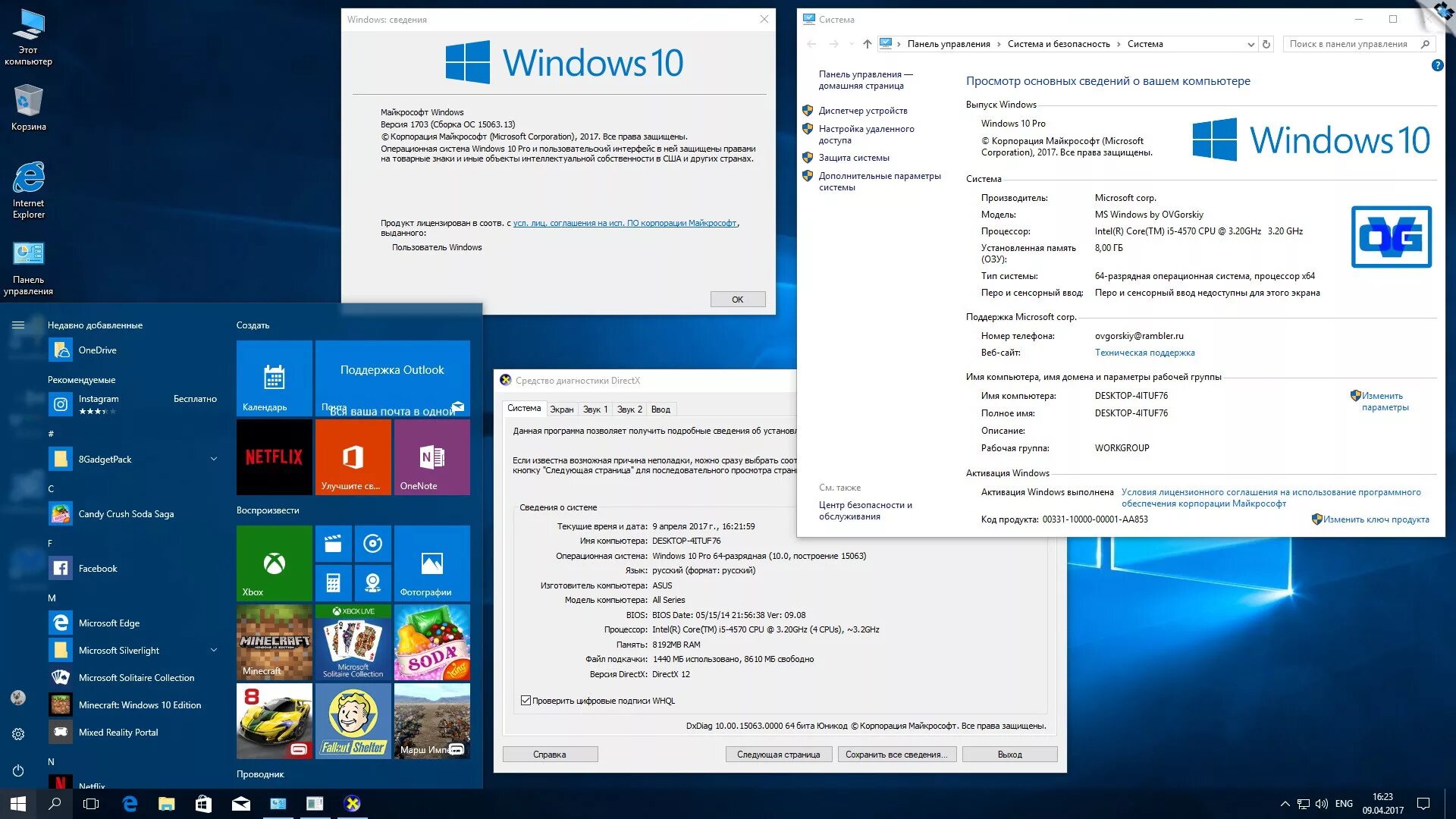The width and height of the screenshot is (1456, 819).
Task: Open Internet Explorer desktop icon
Action: [28, 190]
